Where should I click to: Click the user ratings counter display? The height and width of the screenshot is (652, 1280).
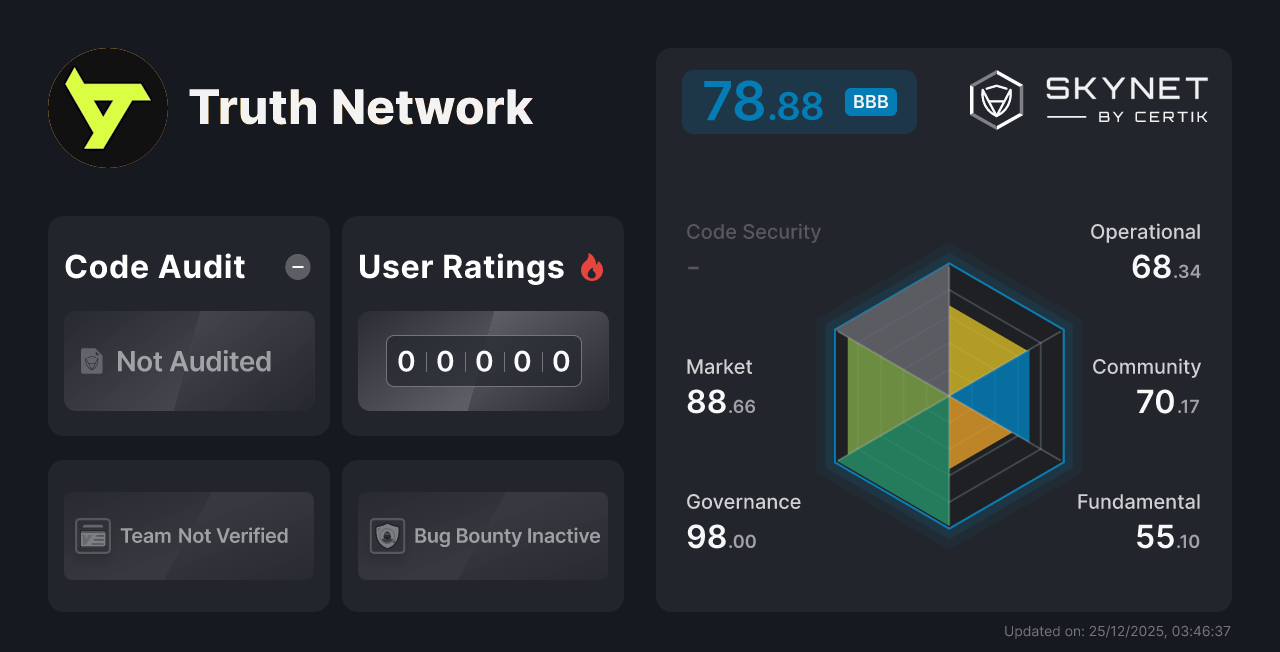[x=483, y=361]
